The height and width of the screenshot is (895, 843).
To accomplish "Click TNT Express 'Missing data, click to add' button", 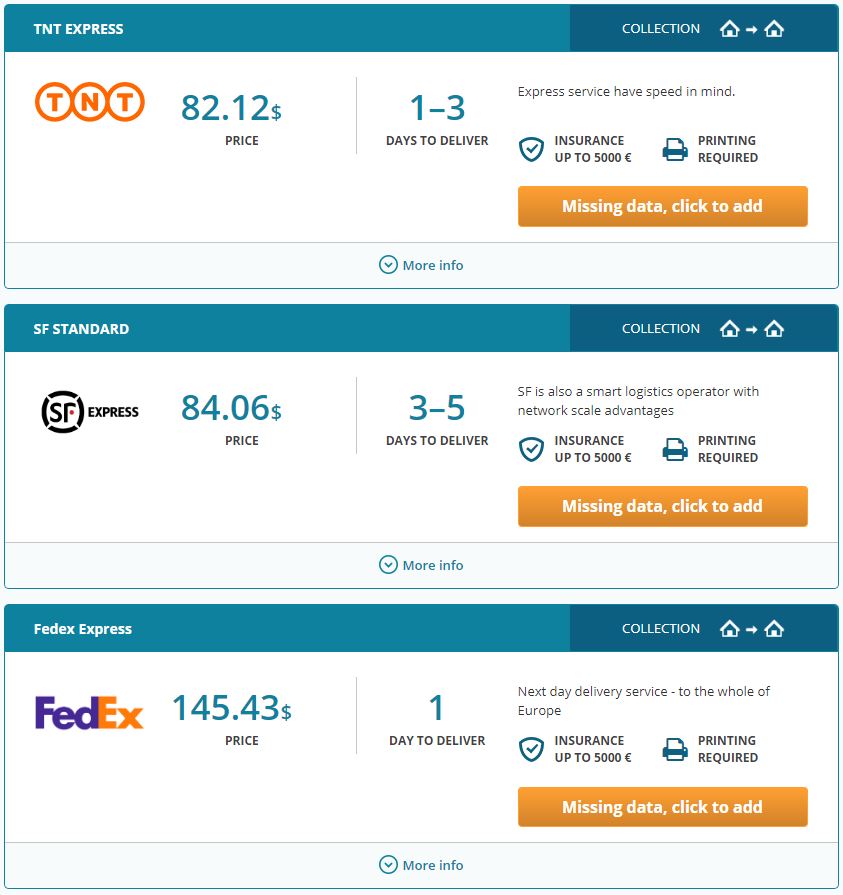I will (663, 206).
